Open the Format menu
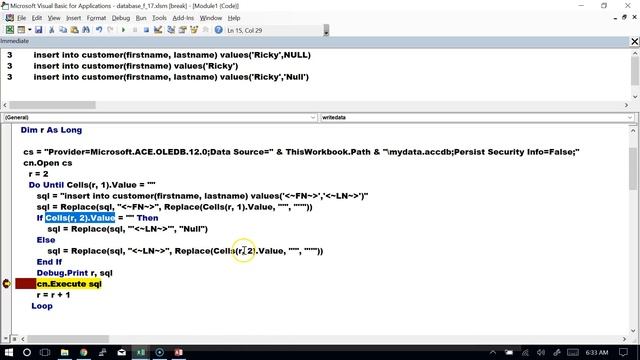Image resolution: width=640 pixels, height=360 pixels. click(96, 18)
